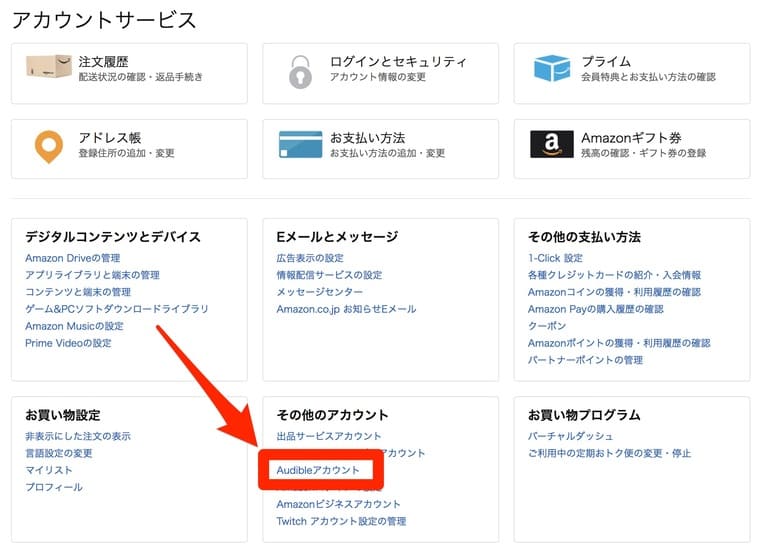Open Amazon Payの購入履歴の確認 link
Viewport: 760px width, 553px height.
[x=596, y=309]
